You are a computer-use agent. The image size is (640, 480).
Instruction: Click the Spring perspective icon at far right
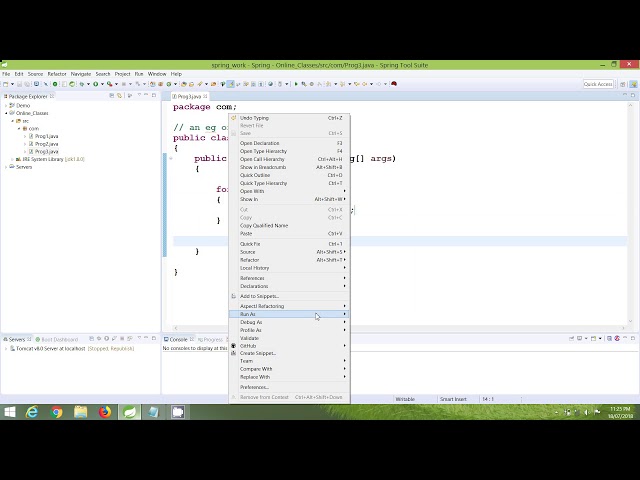(x=633, y=84)
